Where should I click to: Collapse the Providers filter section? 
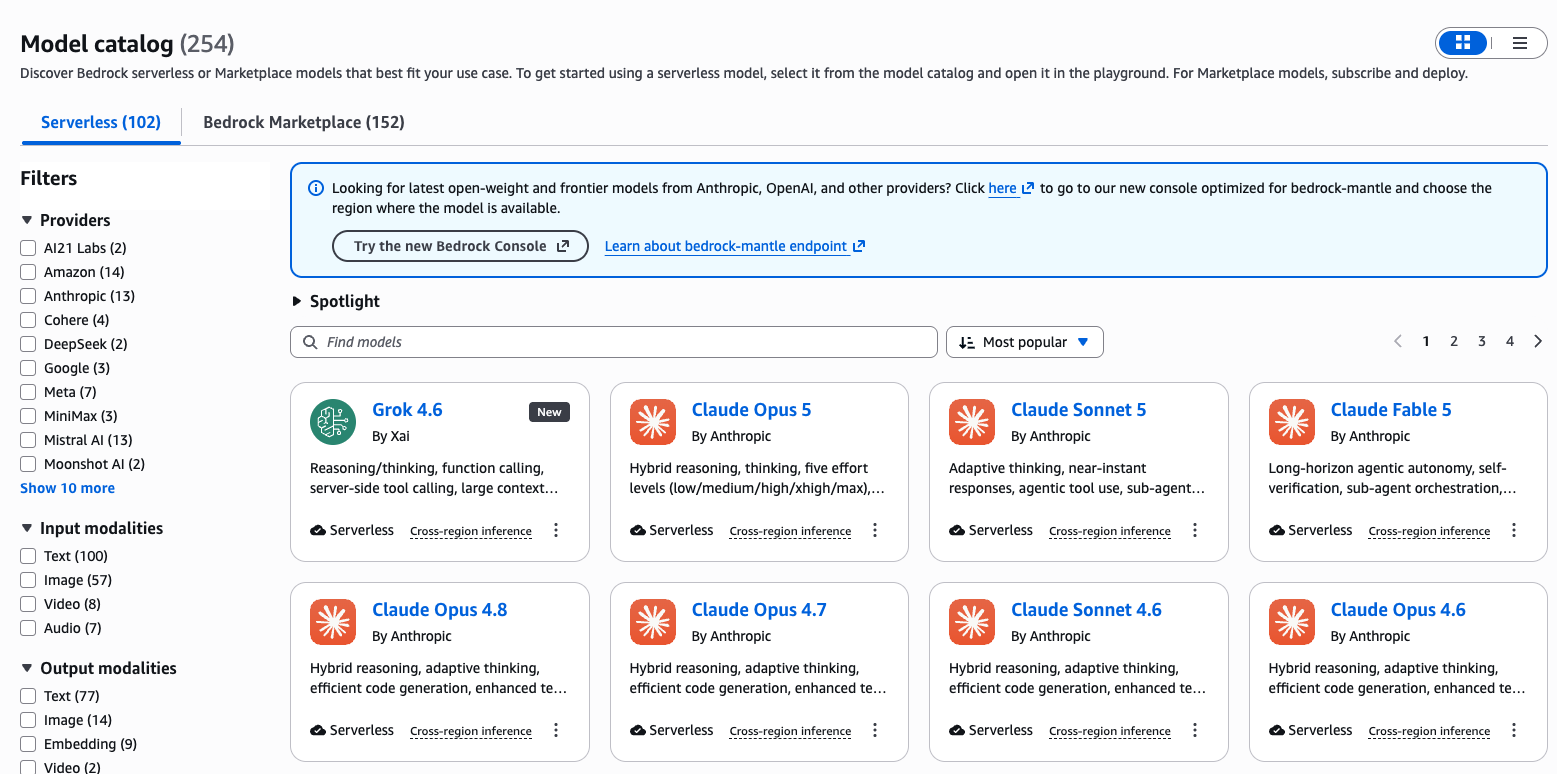26,220
